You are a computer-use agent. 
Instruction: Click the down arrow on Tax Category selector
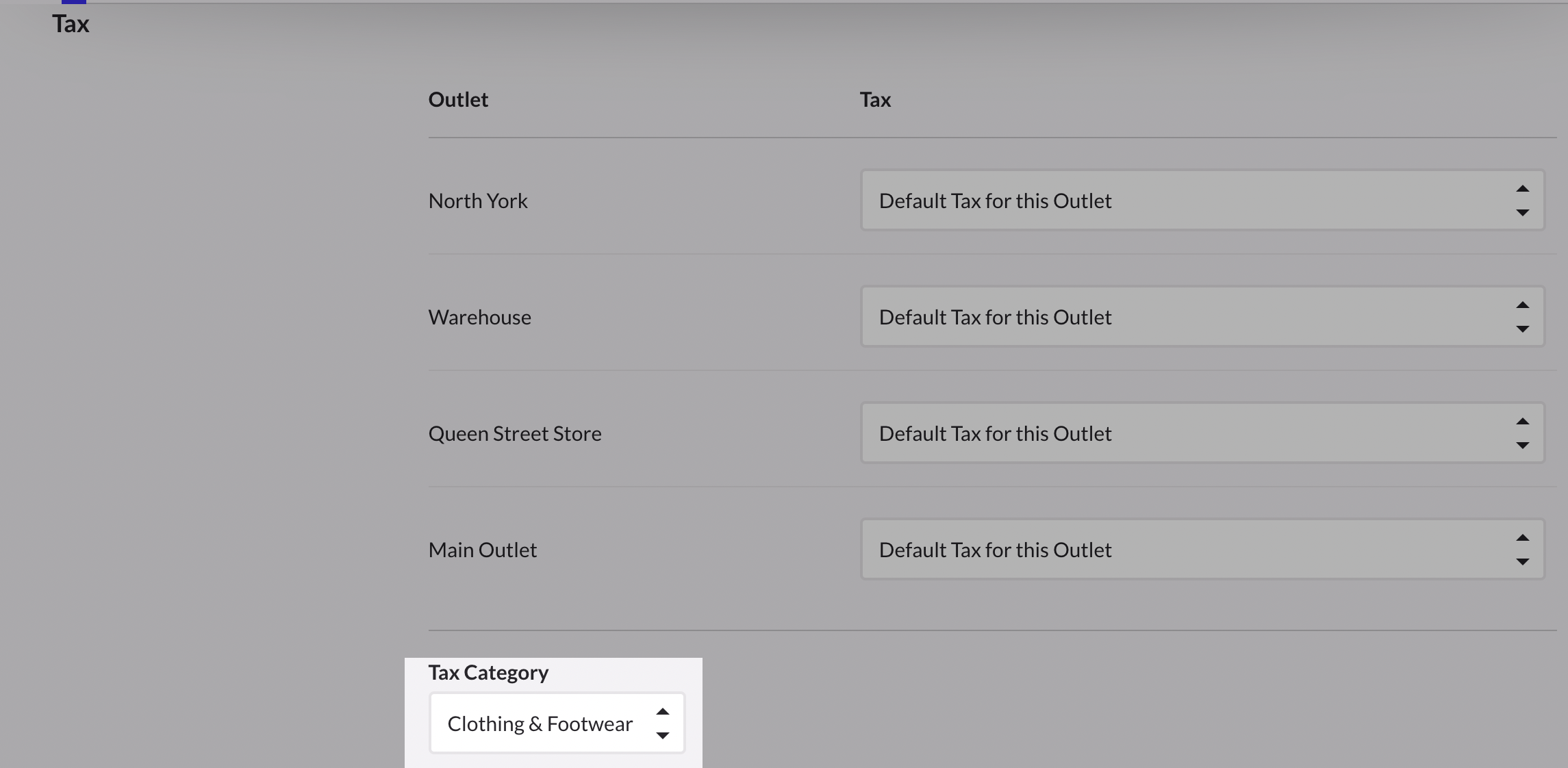click(x=662, y=736)
